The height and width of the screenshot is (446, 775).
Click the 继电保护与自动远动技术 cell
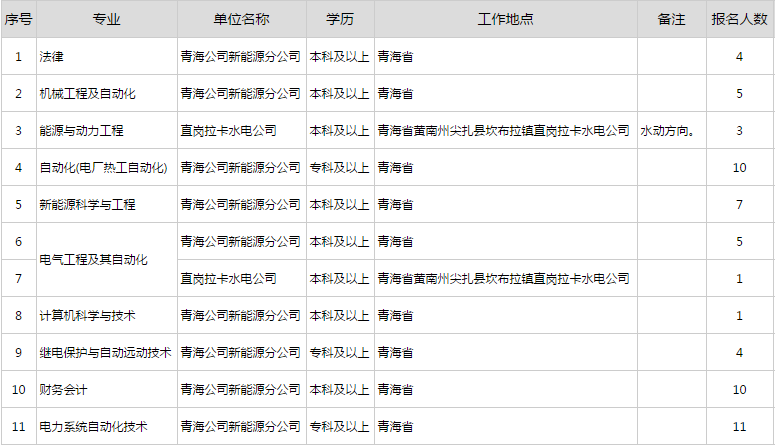(x=105, y=353)
